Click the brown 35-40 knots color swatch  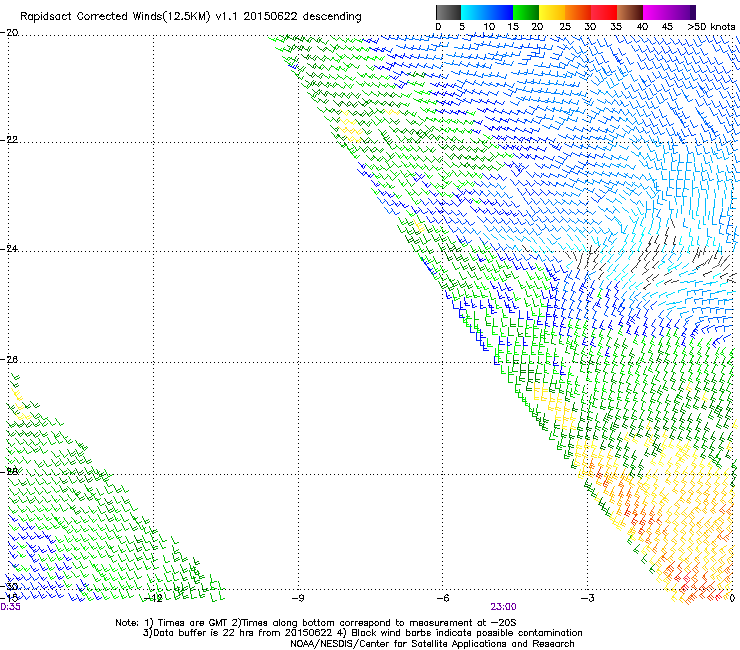pyautogui.click(x=630, y=12)
